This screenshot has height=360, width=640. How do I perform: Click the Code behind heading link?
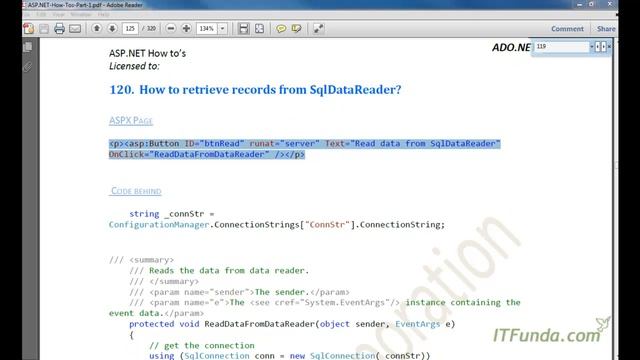coord(136,191)
